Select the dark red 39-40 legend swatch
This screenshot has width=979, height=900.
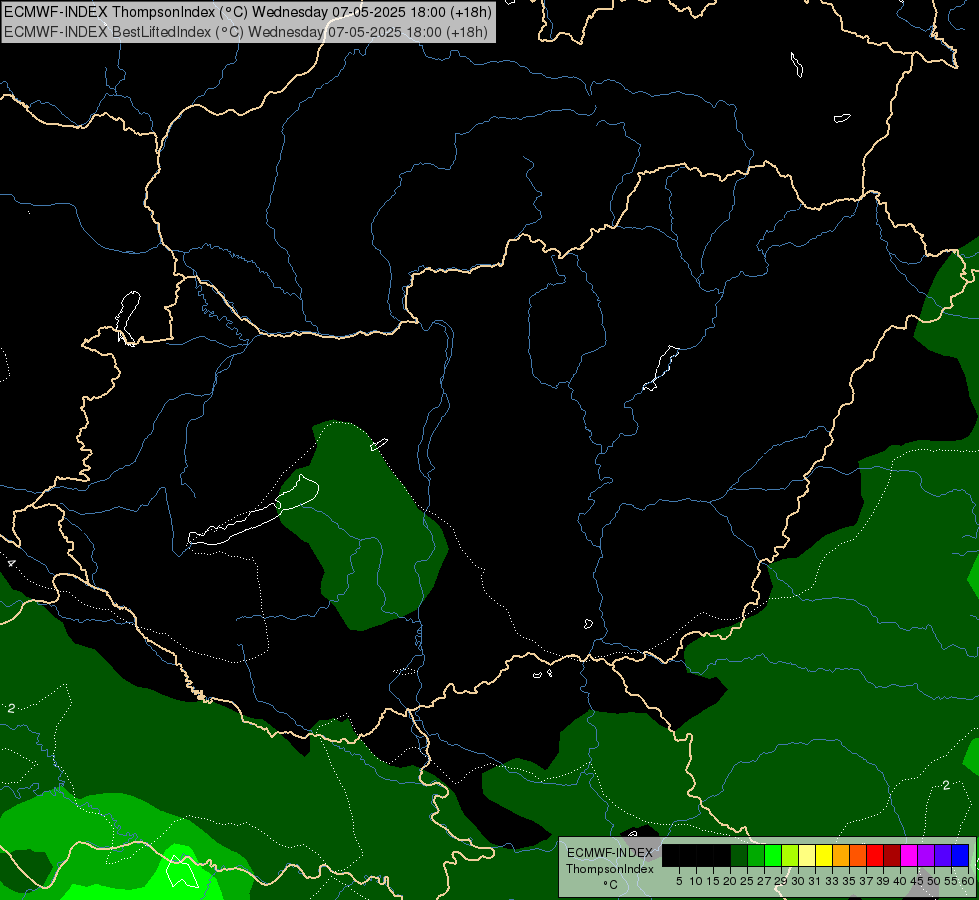(892, 855)
